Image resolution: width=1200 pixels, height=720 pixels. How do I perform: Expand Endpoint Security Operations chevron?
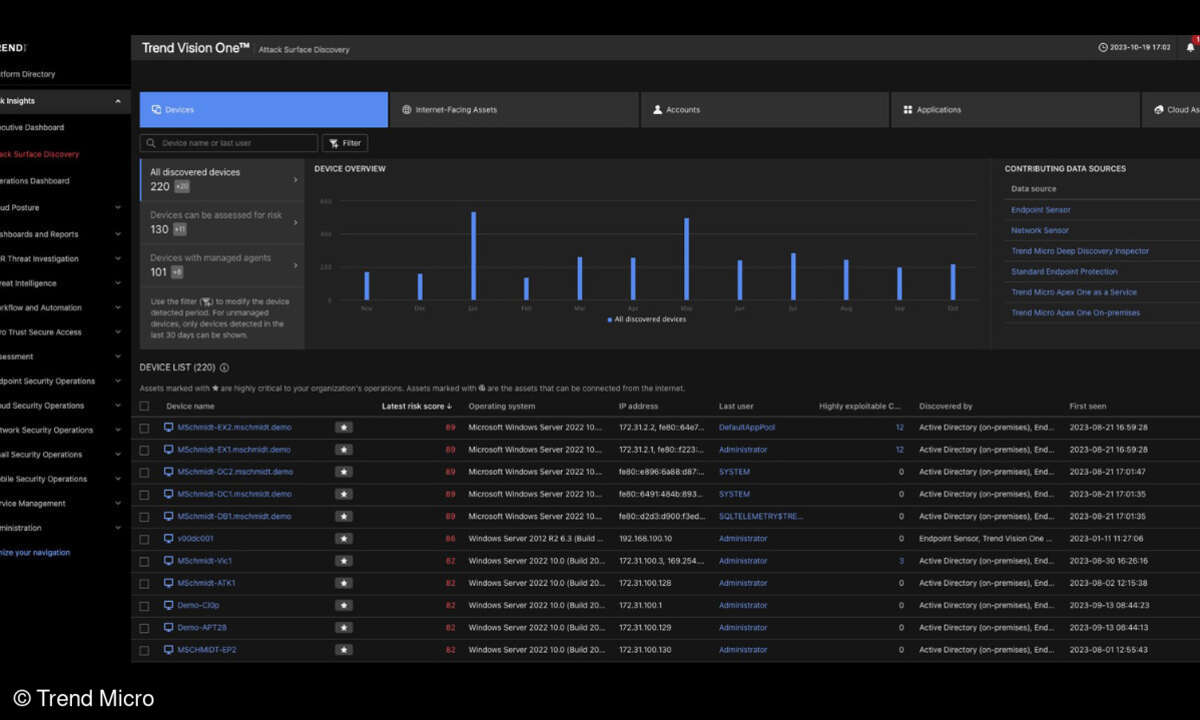tap(118, 381)
